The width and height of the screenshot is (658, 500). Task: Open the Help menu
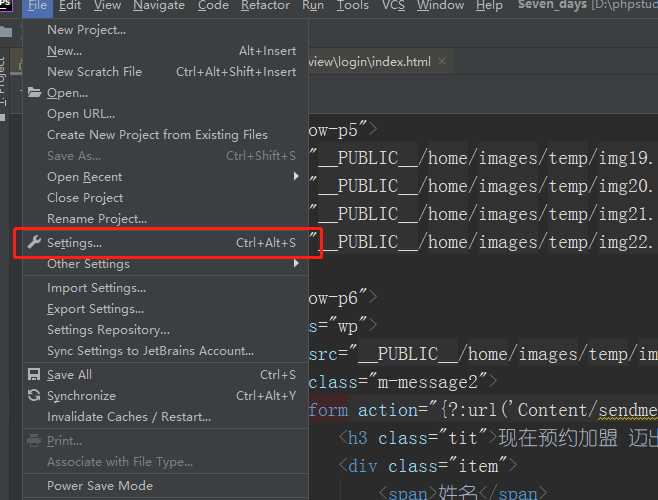click(489, 5)
